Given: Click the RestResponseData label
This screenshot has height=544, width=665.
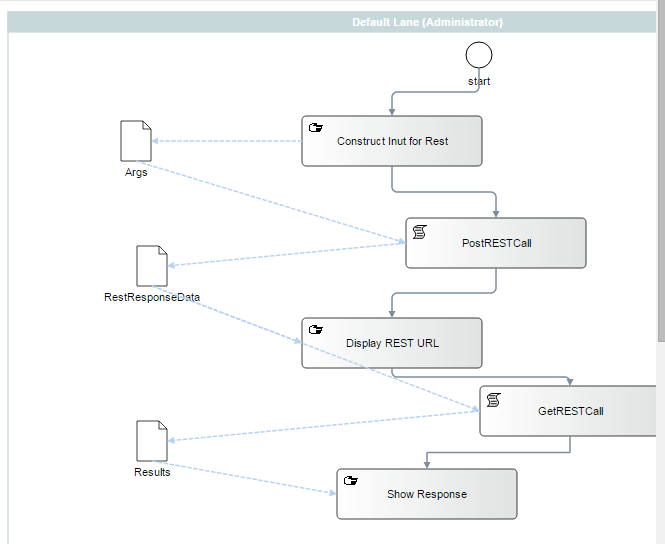Looking at the screenshot, I should pyautogui.click(x=152, y=297).
